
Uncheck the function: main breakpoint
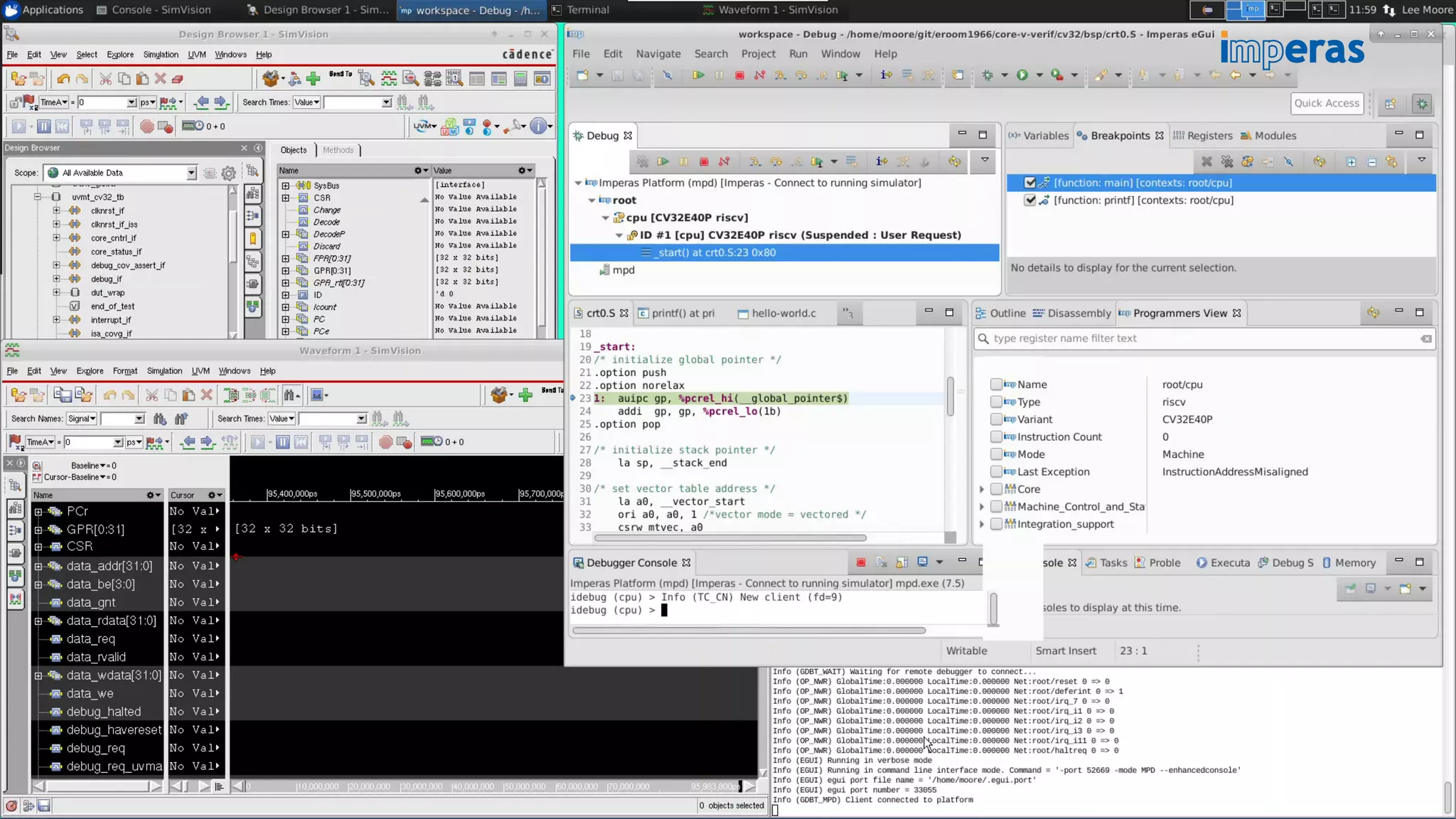pos(1029,183)
